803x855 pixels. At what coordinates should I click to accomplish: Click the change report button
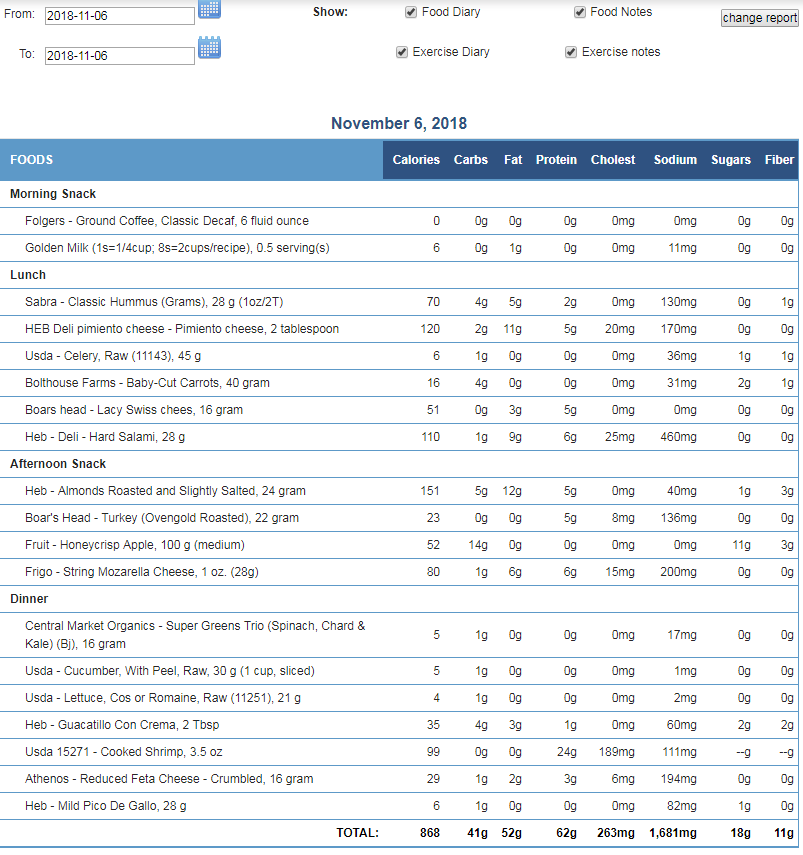pyautogui.click(x=759, y=18)
